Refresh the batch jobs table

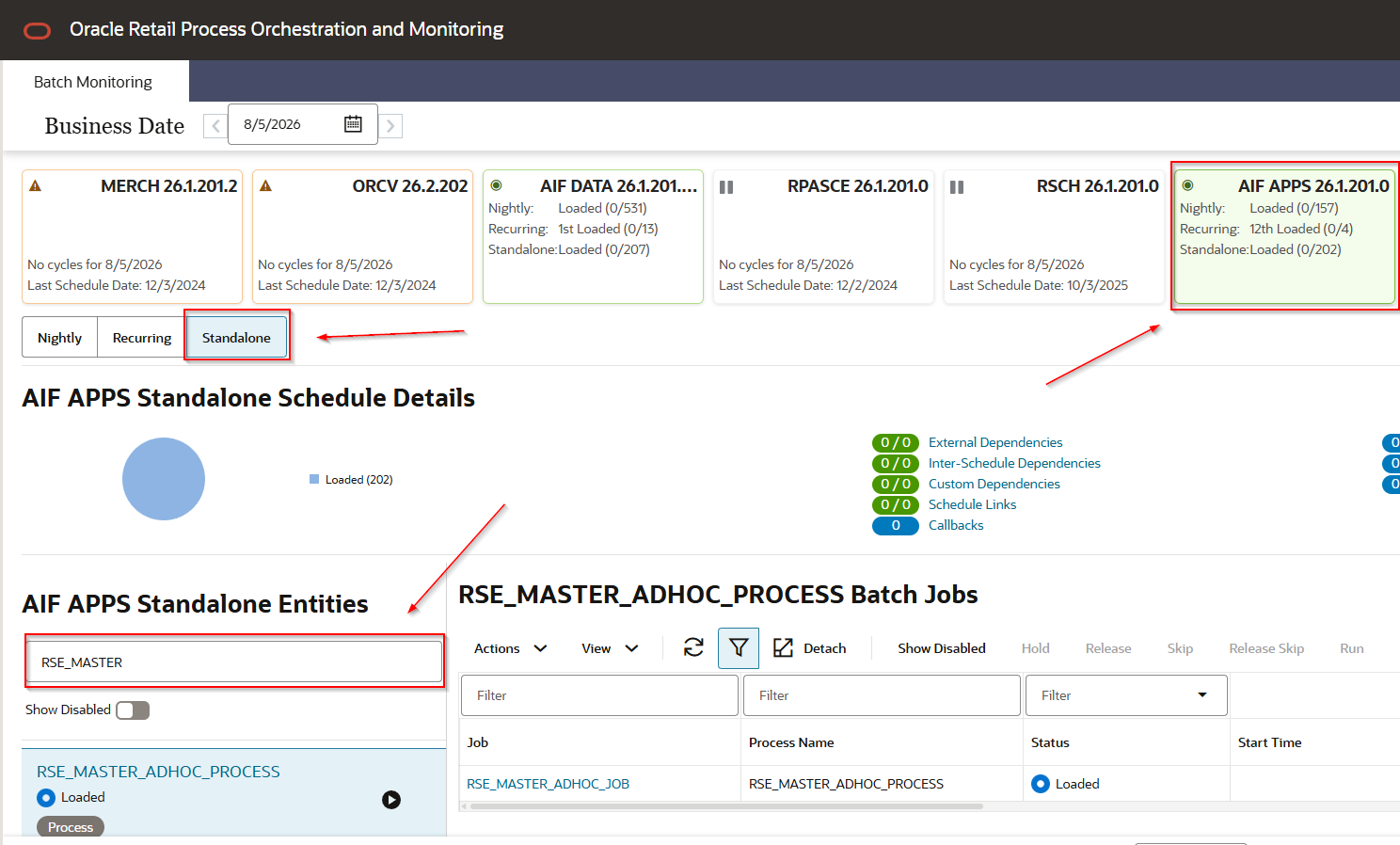point(693,647)
